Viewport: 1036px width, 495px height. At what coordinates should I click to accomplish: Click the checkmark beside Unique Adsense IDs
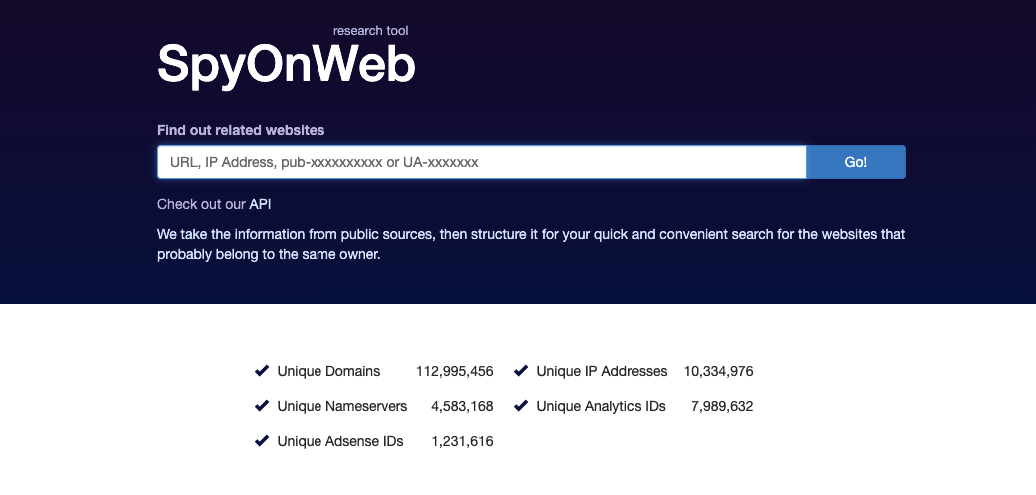(x=262, y=441)
